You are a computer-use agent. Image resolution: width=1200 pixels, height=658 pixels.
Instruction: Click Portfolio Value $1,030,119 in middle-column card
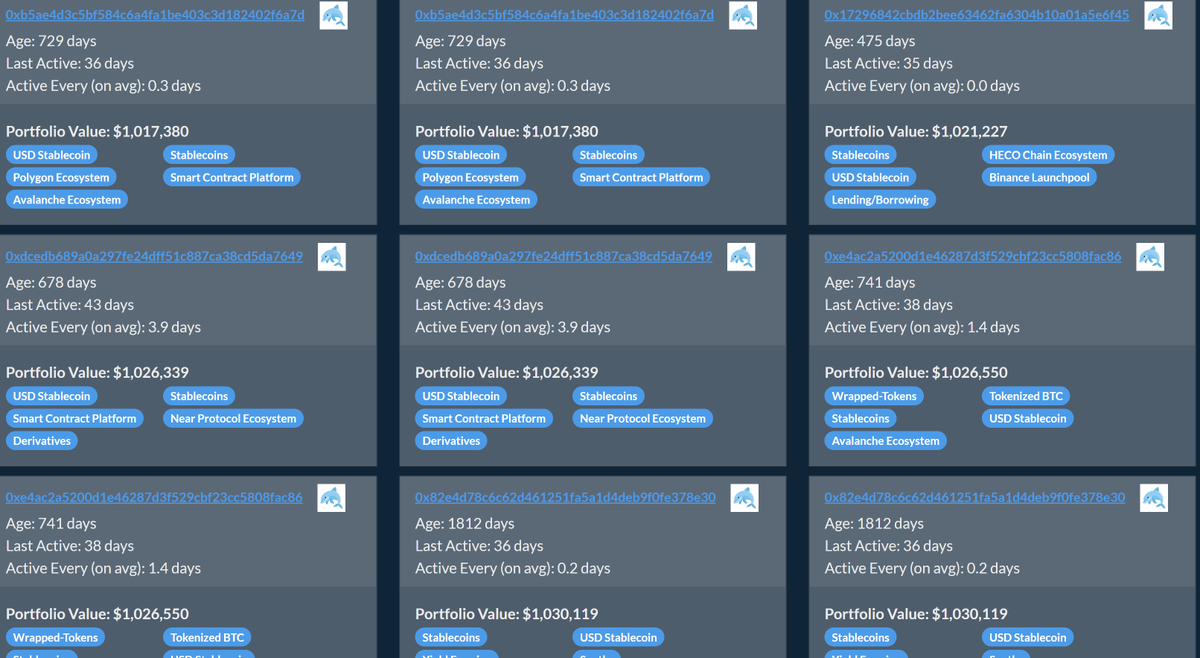pyautogui.click(x=507, y=614)
